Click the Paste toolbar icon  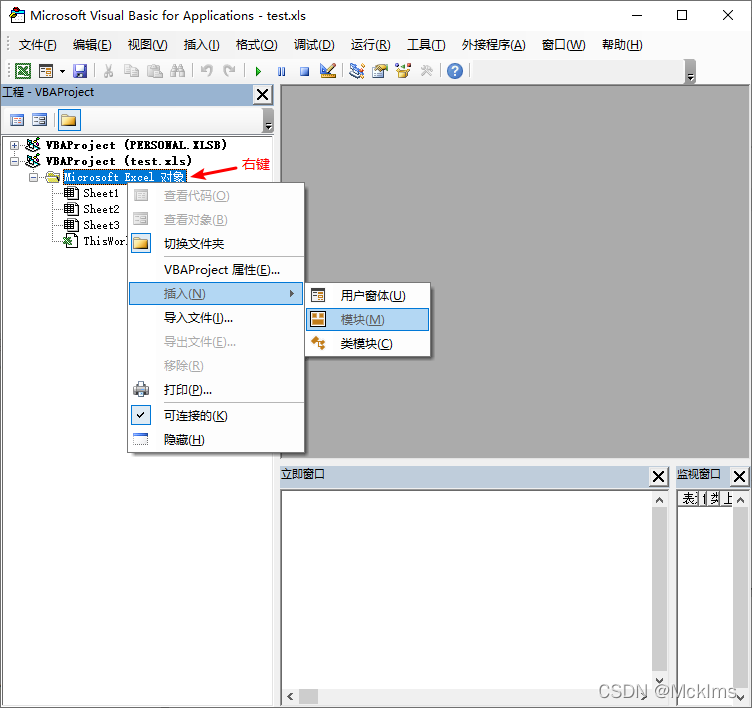pos(154,71)
